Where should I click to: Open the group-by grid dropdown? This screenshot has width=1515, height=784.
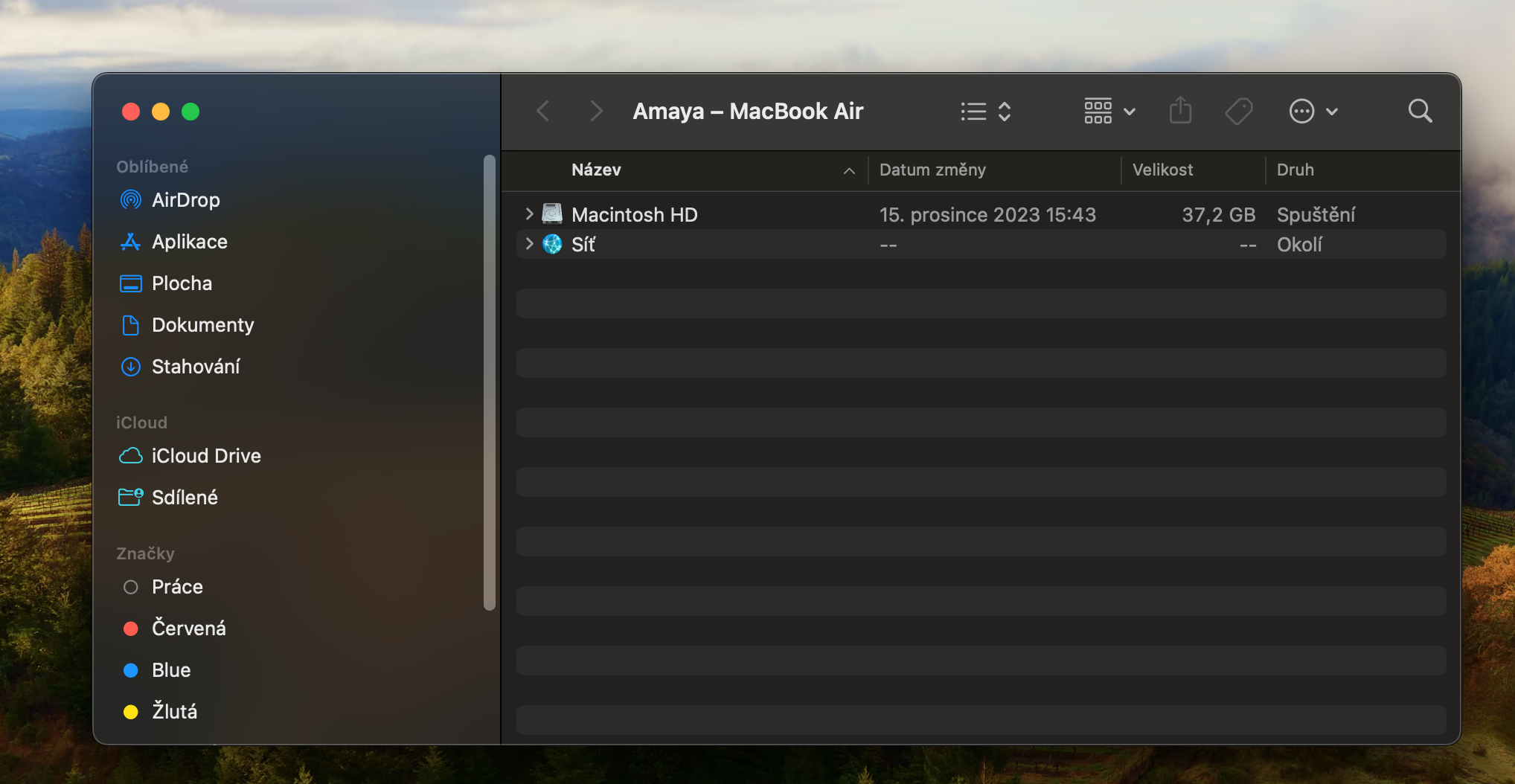click(1109, 112)
